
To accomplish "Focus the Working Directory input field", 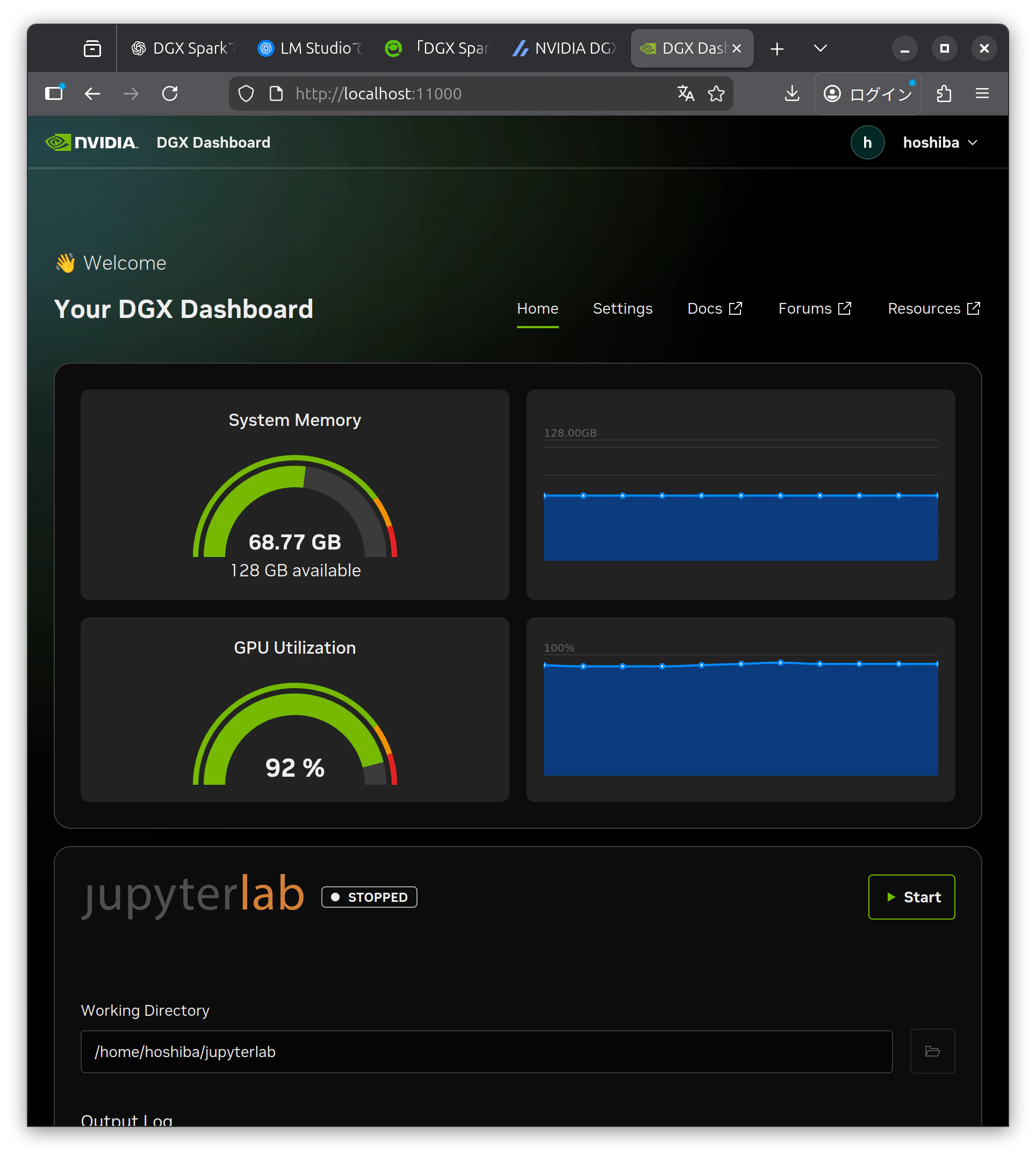I will tap(486, 1051).
